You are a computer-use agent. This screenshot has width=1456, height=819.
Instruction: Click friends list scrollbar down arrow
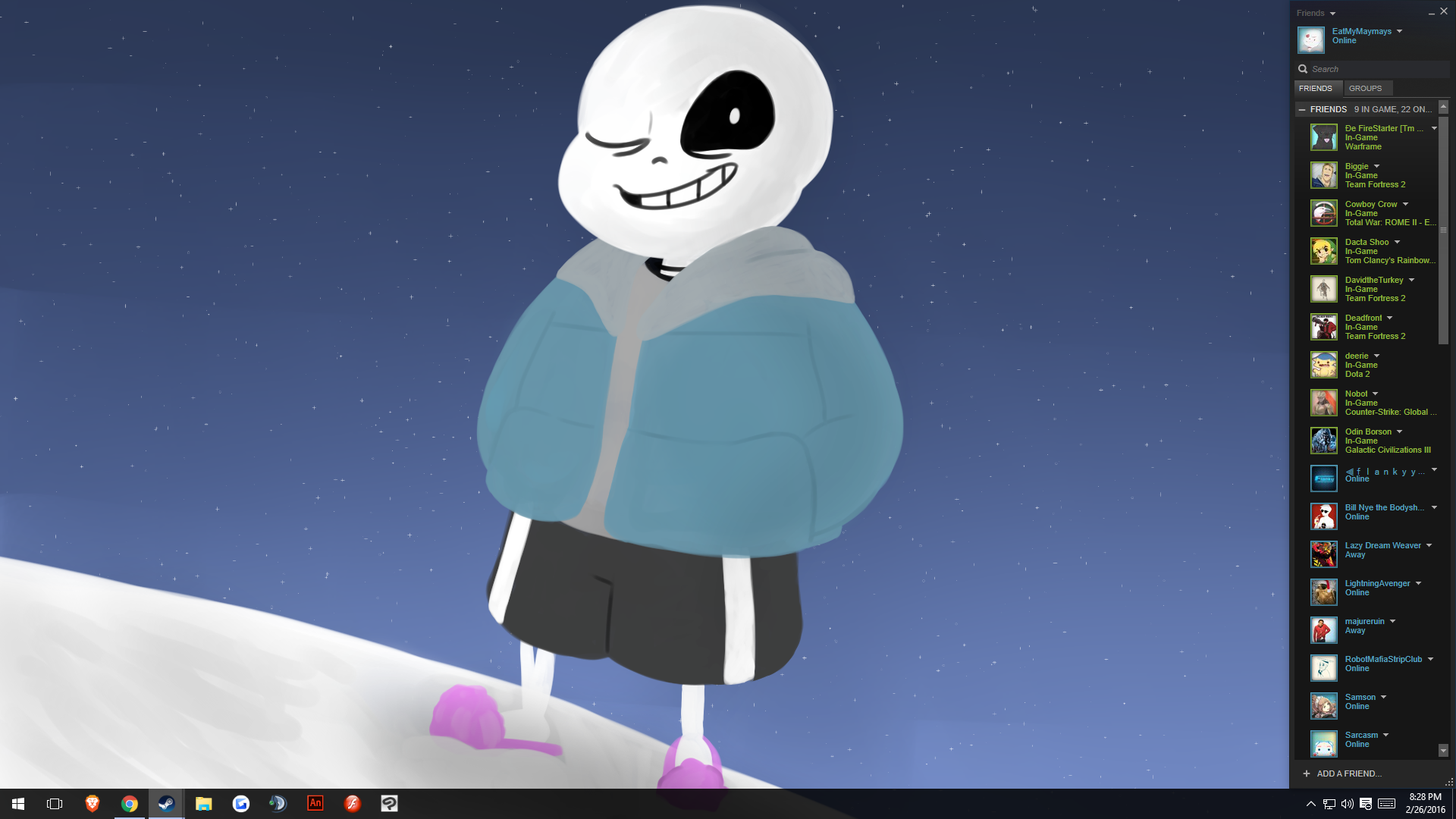pyautogui.click(x=1443, y=750)
